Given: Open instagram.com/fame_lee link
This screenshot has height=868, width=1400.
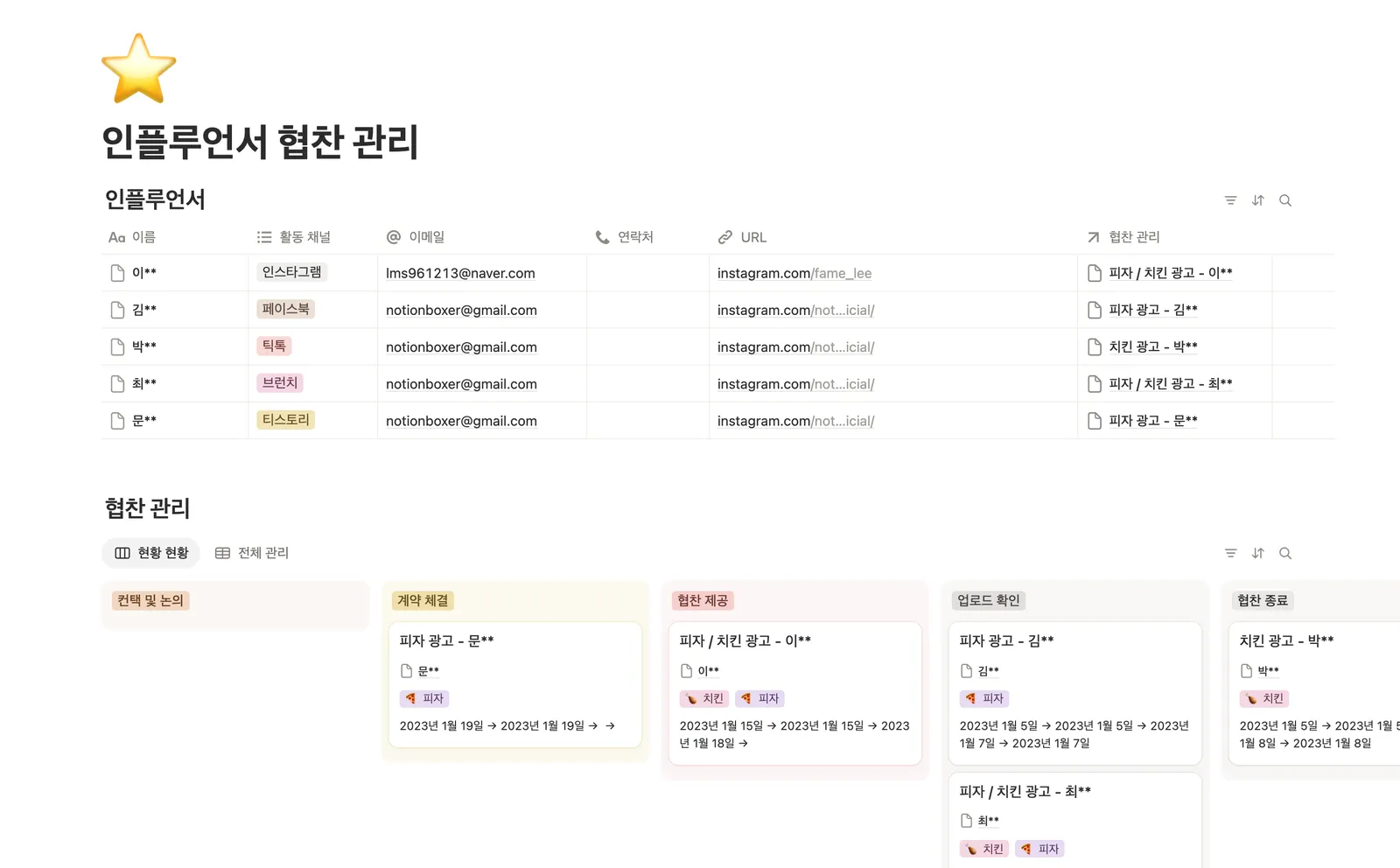Looking at the screenshot, I should (x=794, y=273).
